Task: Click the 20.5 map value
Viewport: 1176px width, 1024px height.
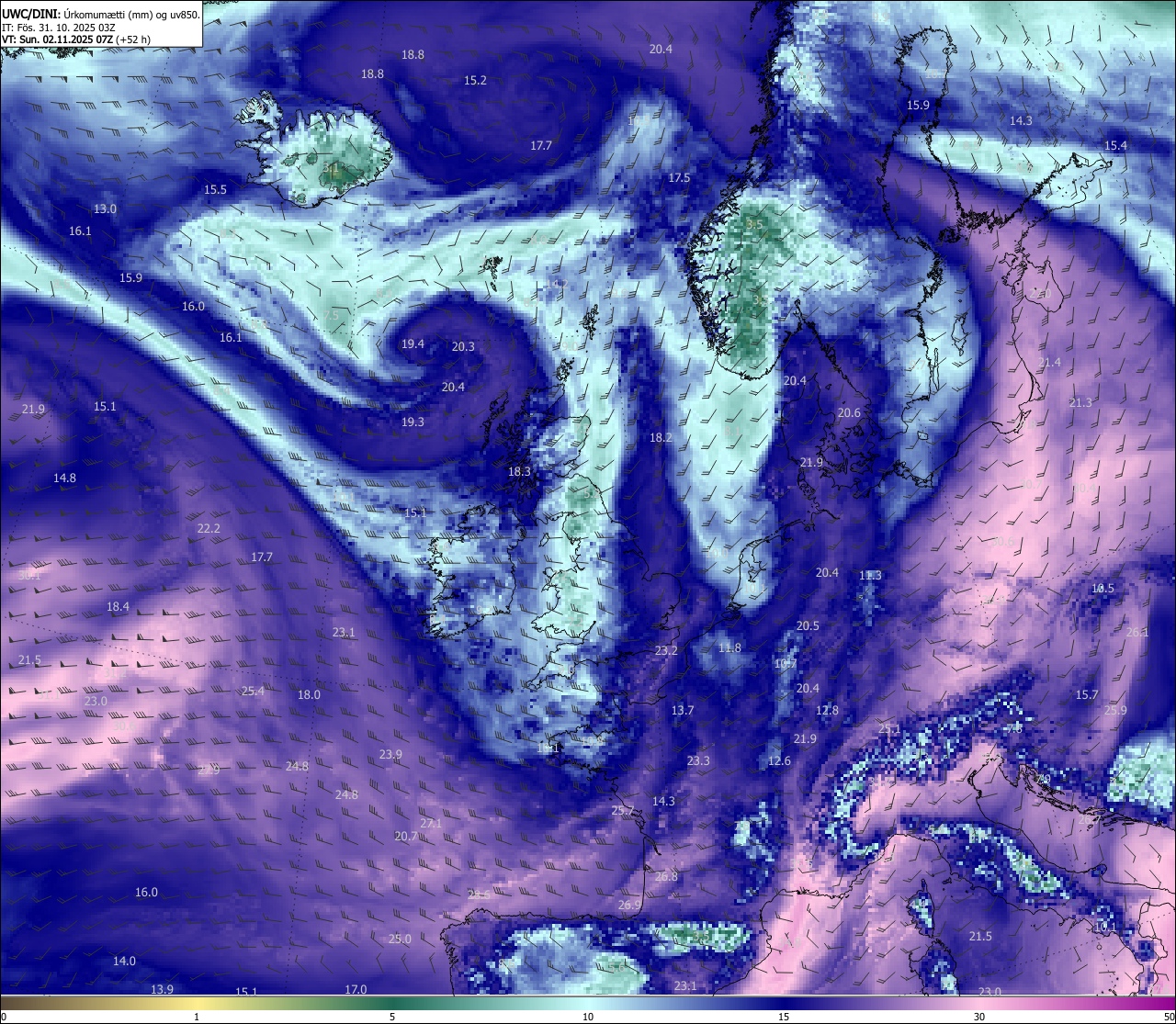Action: (808, 626)
